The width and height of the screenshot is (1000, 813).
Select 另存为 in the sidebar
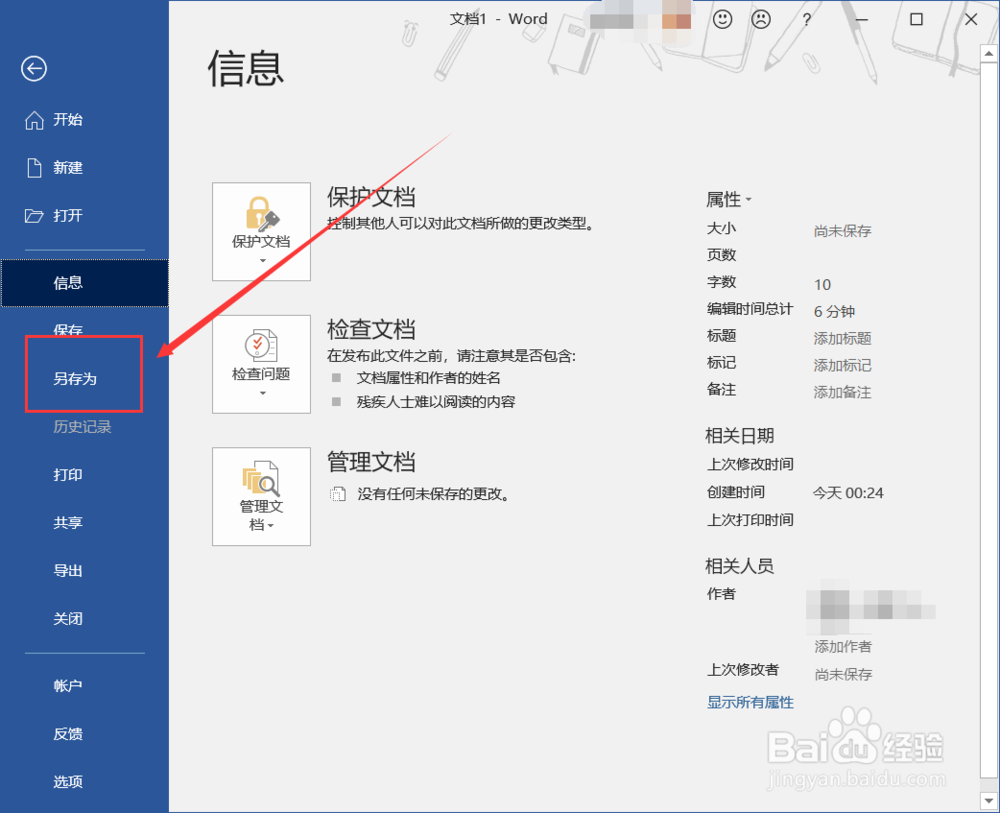pyautogui.click(x=75, y=379)
